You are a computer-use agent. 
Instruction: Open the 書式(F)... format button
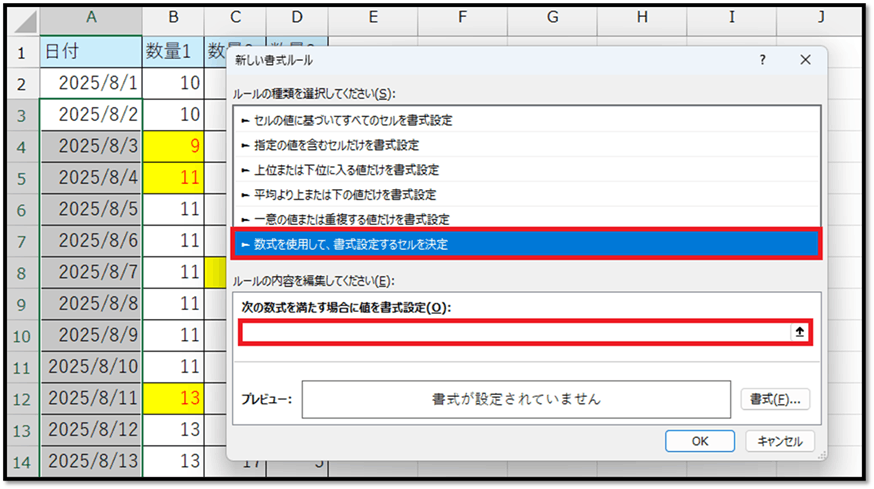point(776,399)
